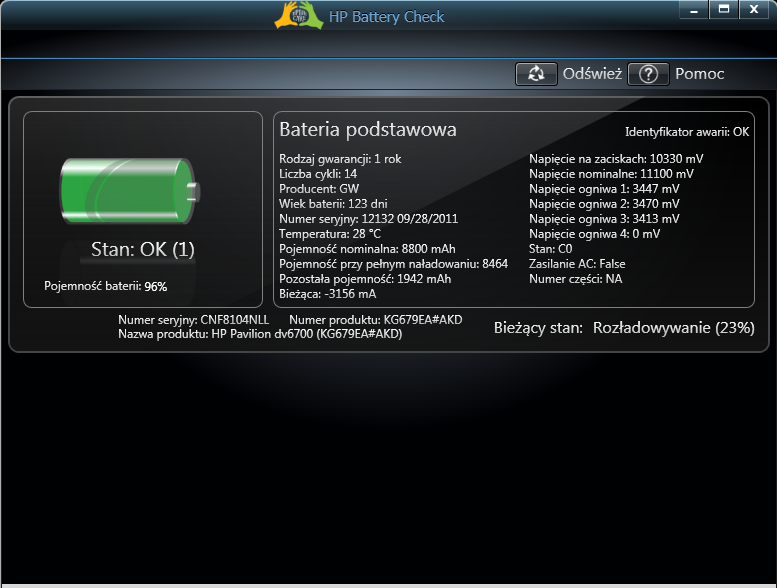Select Liczba cykli: 14 line
The width and height of the screenshot is (777, 588).
(318, 174)
